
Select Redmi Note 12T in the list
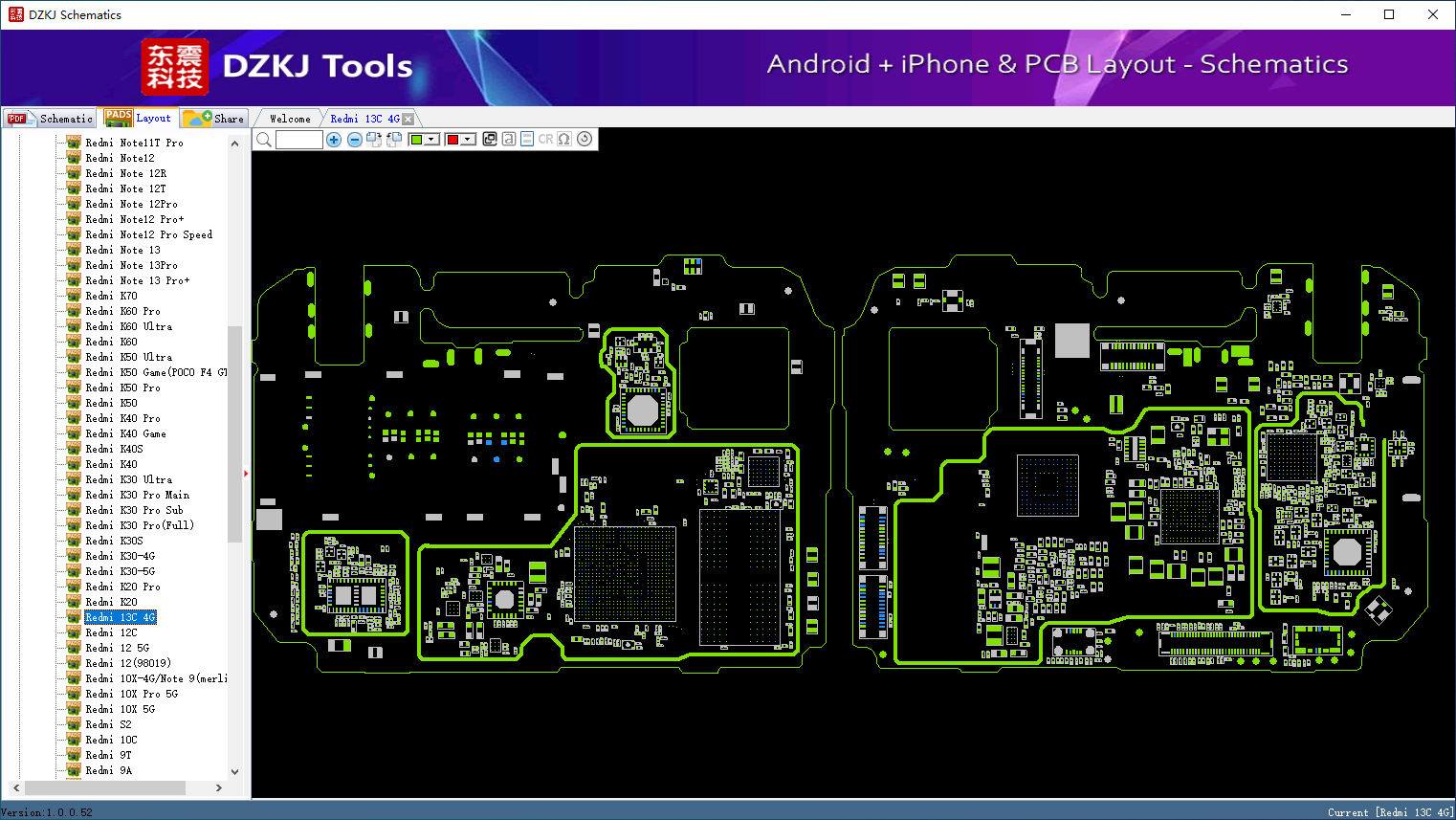(125, 188)
